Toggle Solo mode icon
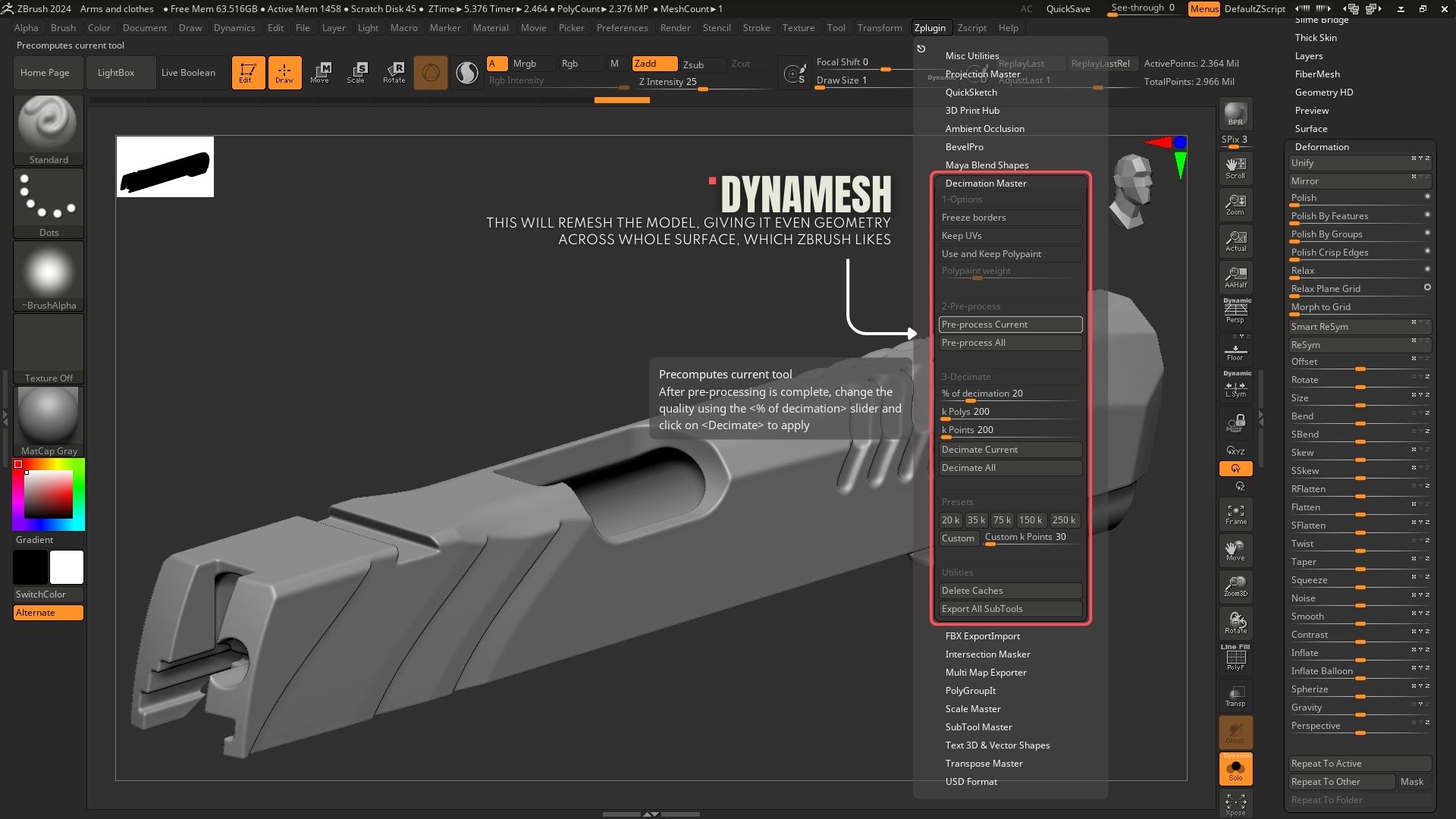Image resolution: width=1456 pixels, height=819 pixels. (1235, 769)
